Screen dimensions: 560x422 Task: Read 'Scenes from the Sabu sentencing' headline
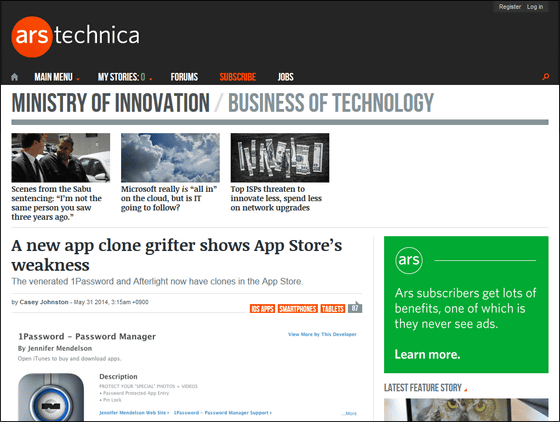pyautogui.click(x=56, y=203)
